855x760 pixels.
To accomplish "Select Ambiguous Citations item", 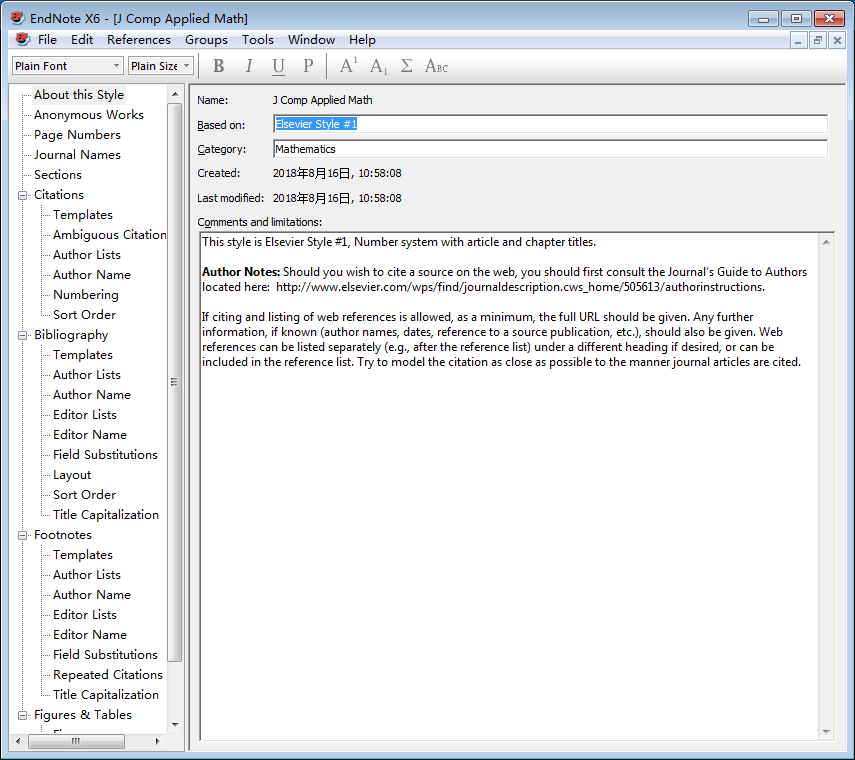I will pos(110,235).
